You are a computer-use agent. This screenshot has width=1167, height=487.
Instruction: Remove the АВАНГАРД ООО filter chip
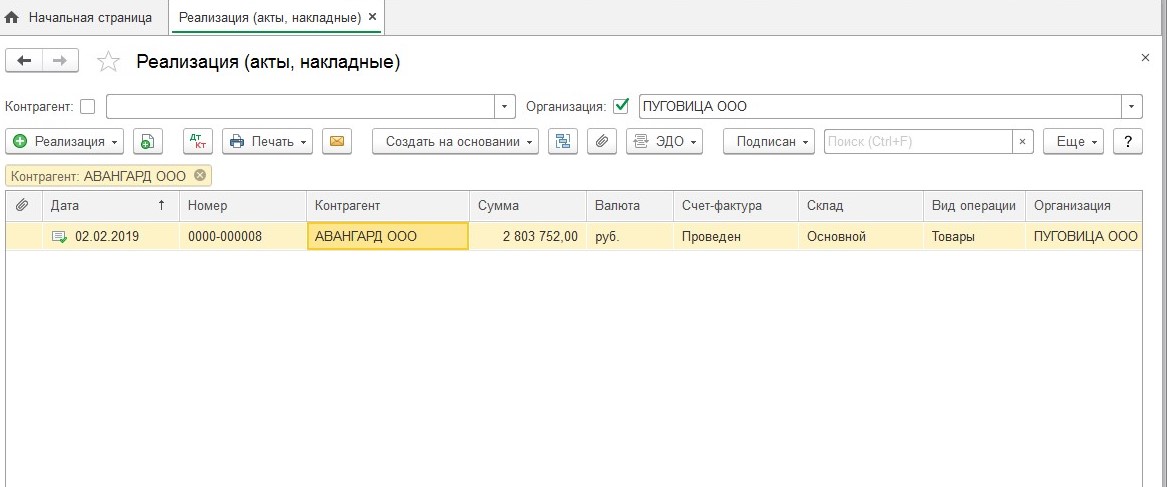pyautogui.click(x=200, y=176)
